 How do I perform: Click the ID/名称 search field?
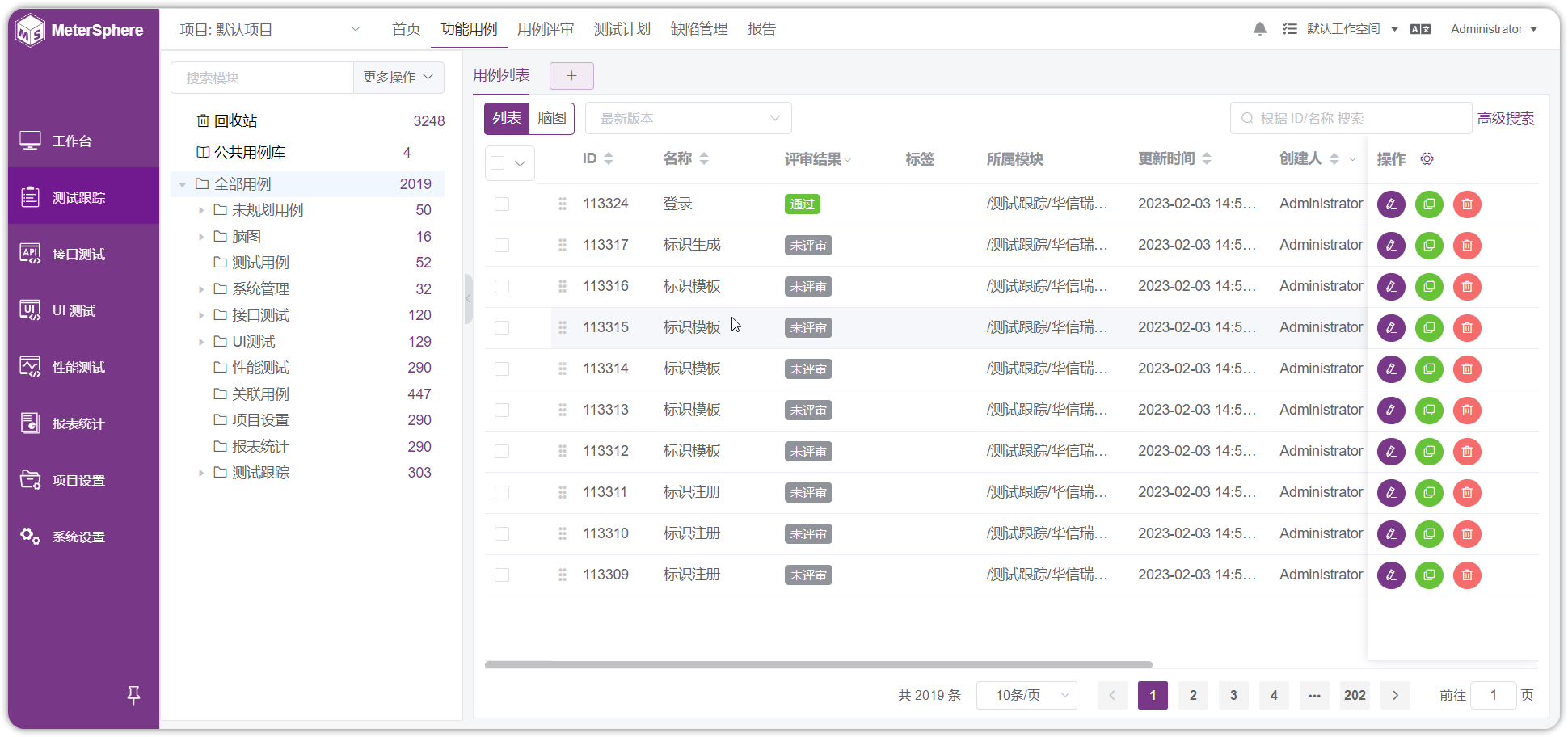(x=1351, y=118)
